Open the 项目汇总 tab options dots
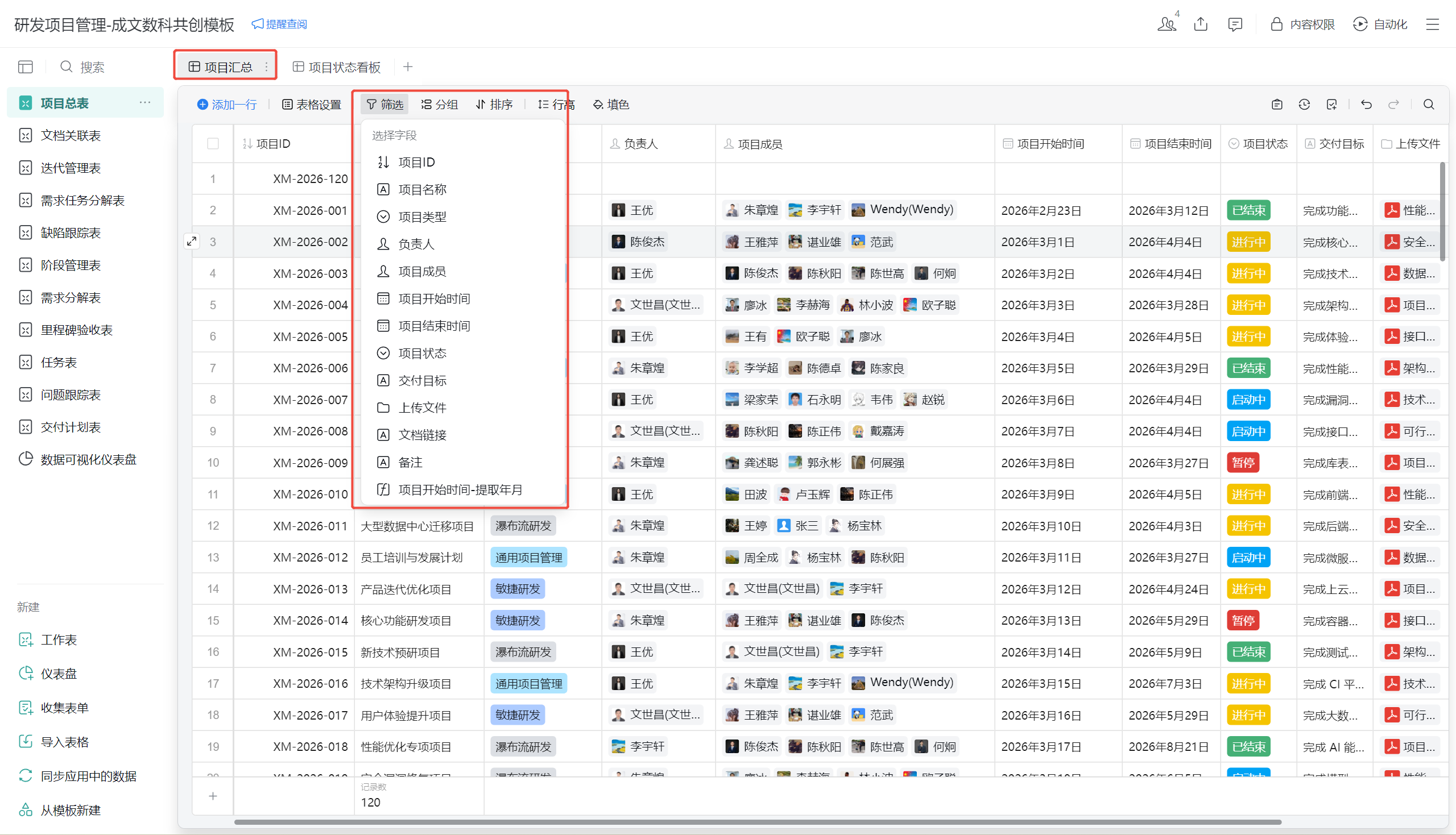This screenshot has width=1456, height=835. (x=266, y=67)
